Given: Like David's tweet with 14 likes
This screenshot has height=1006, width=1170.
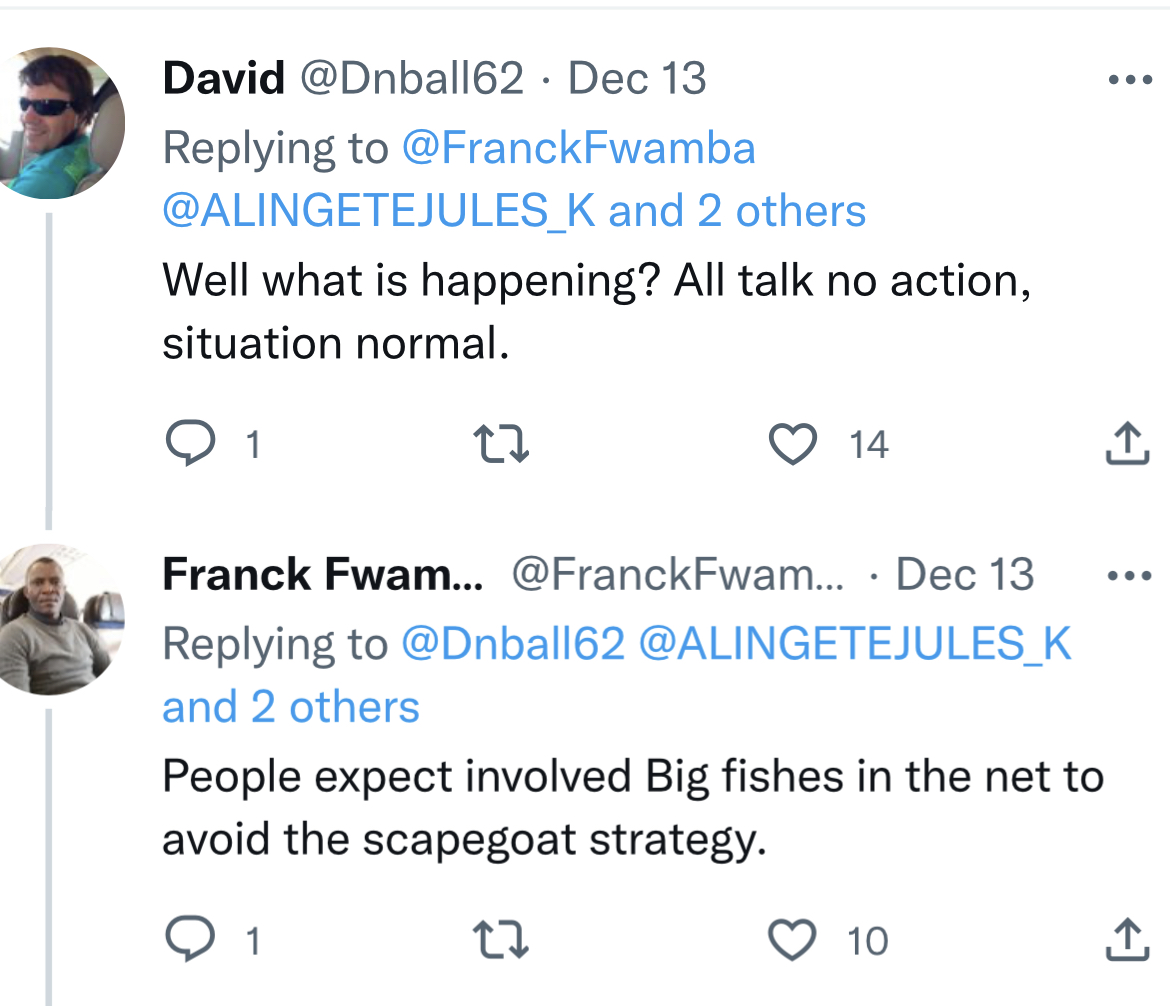Looking at the screenshot, I should point(792,443).
